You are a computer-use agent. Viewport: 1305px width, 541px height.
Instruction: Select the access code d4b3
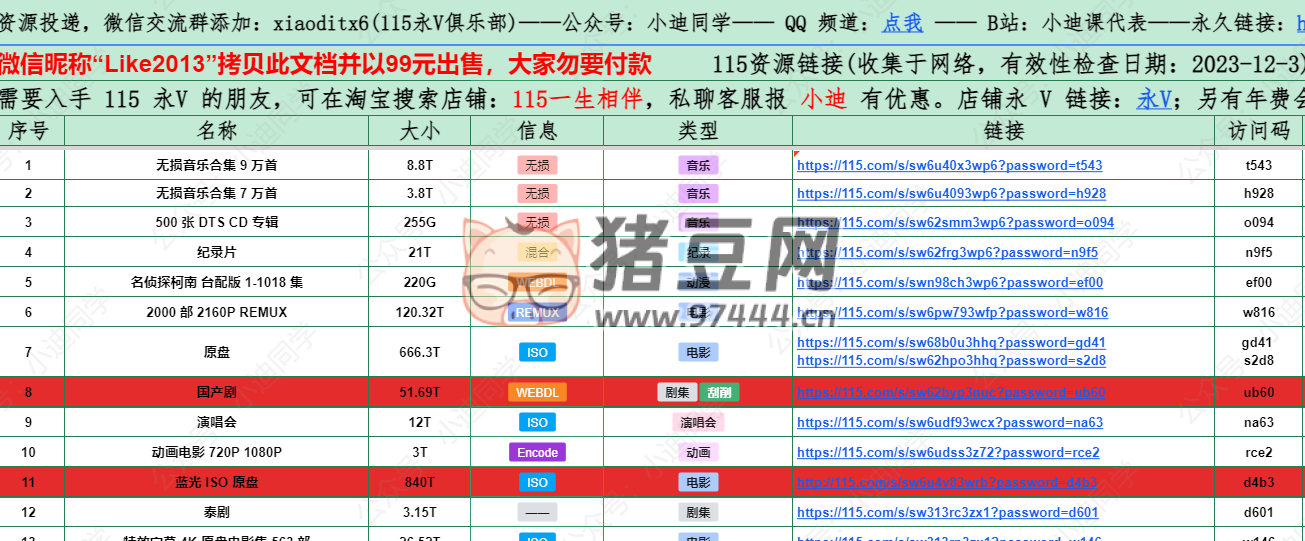click(x=1259, y=483)
